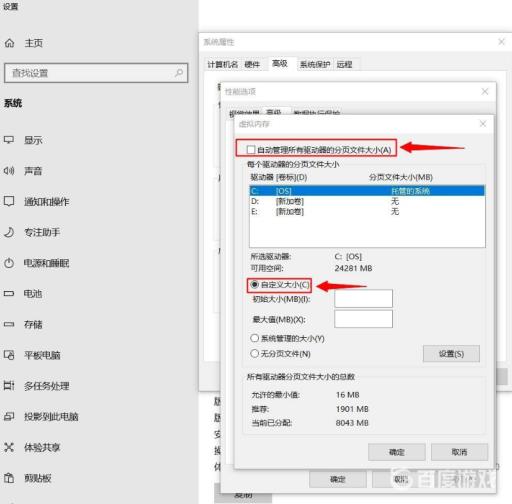Switch to 系统保护 tab in System Properties

coord(315,64)
